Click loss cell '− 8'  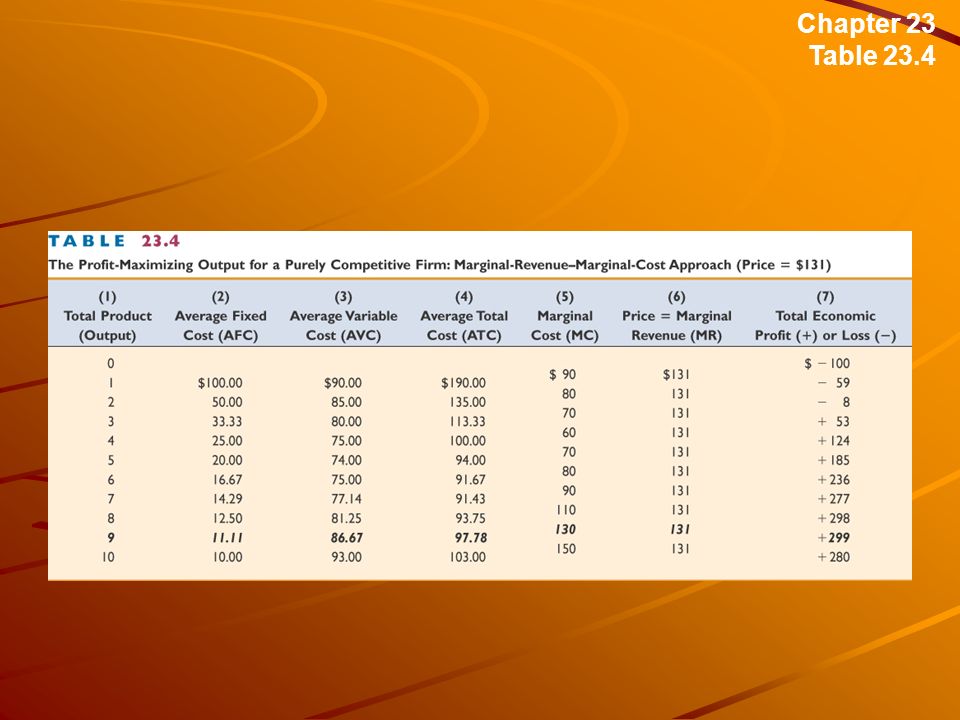(834, 402)
